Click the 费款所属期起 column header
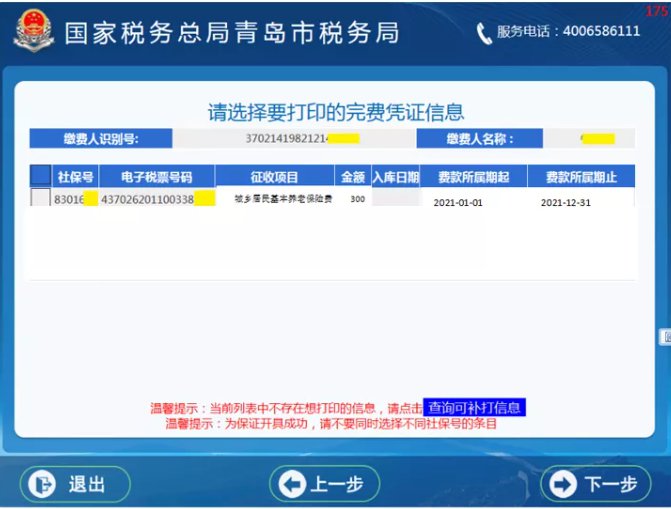Viewport: 671px width, 509px height. tap(473, 176)
